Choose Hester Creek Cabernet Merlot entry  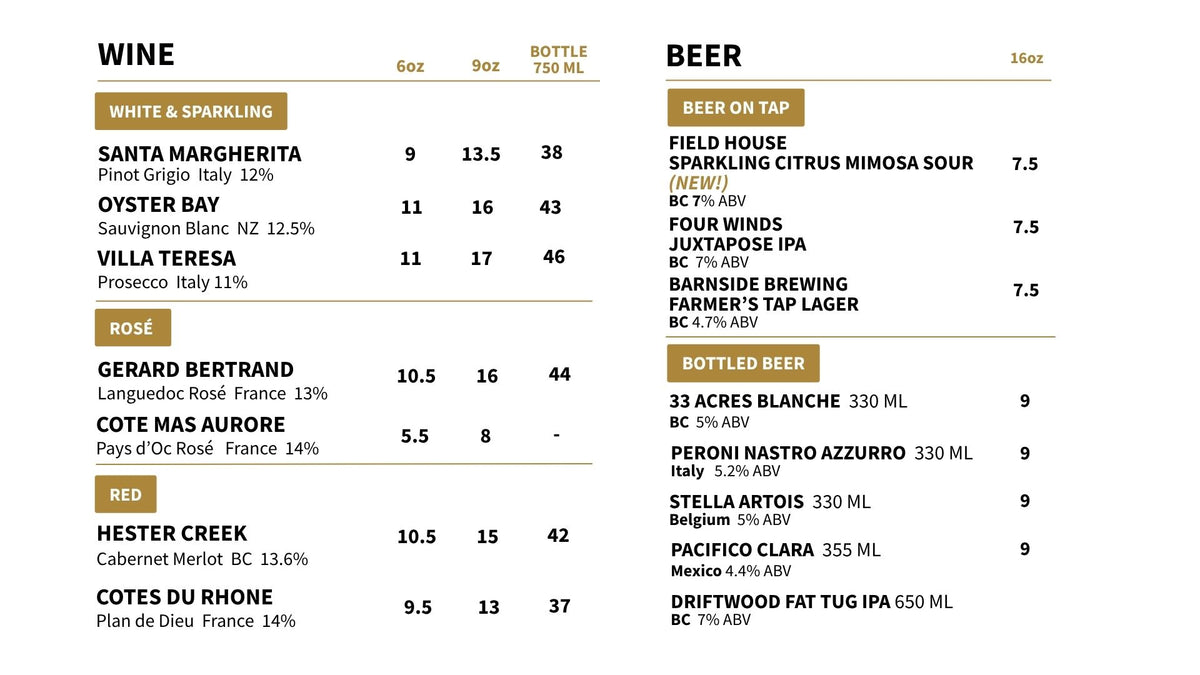[x=202, y=545]
